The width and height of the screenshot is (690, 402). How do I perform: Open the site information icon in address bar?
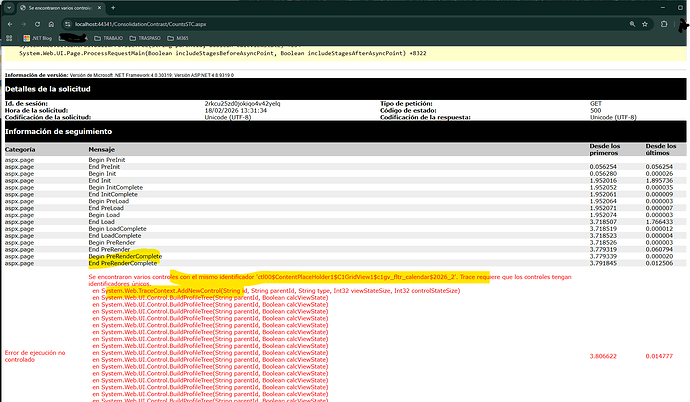tap(65, 24)
